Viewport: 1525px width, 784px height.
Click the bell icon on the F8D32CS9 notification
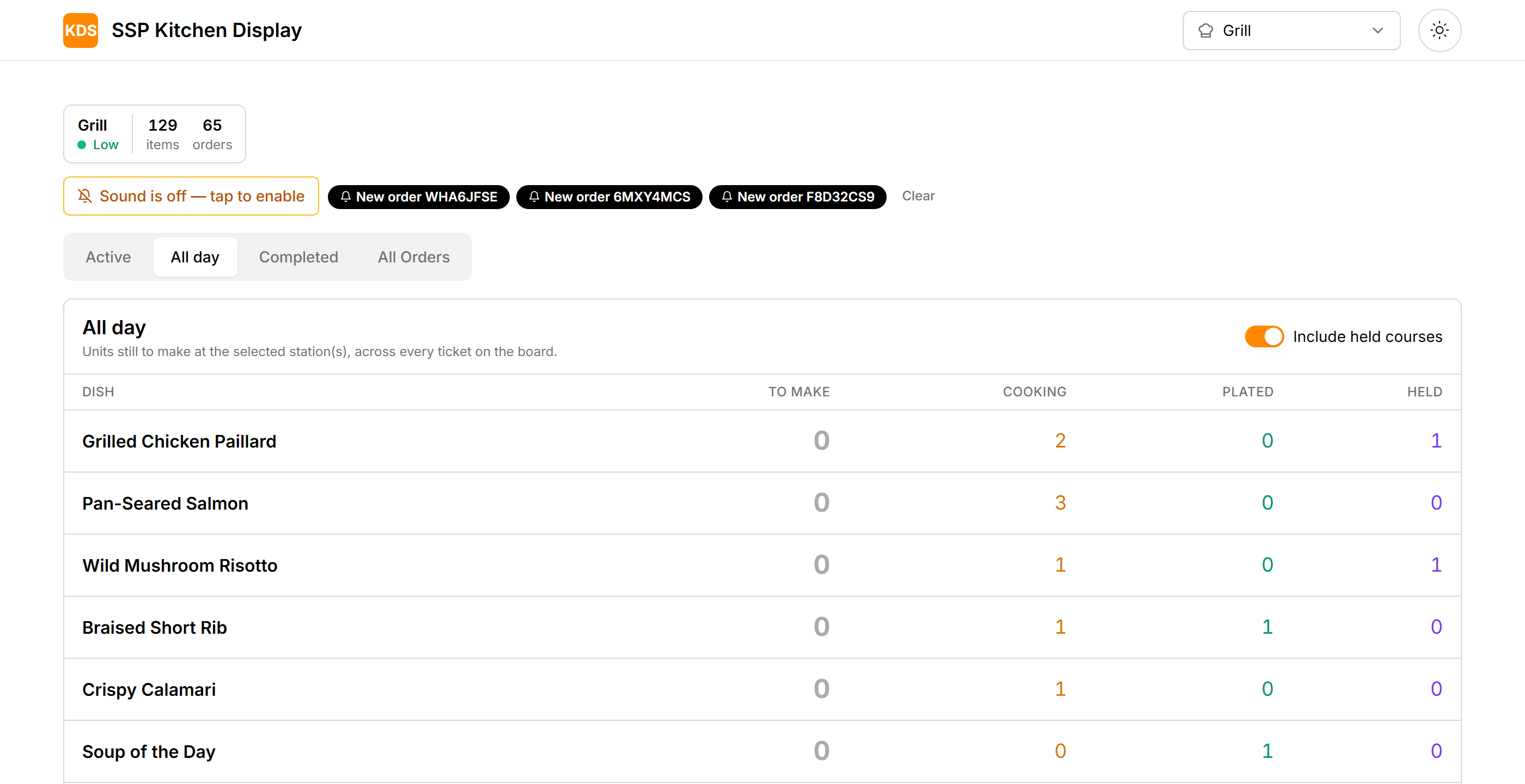727,197
